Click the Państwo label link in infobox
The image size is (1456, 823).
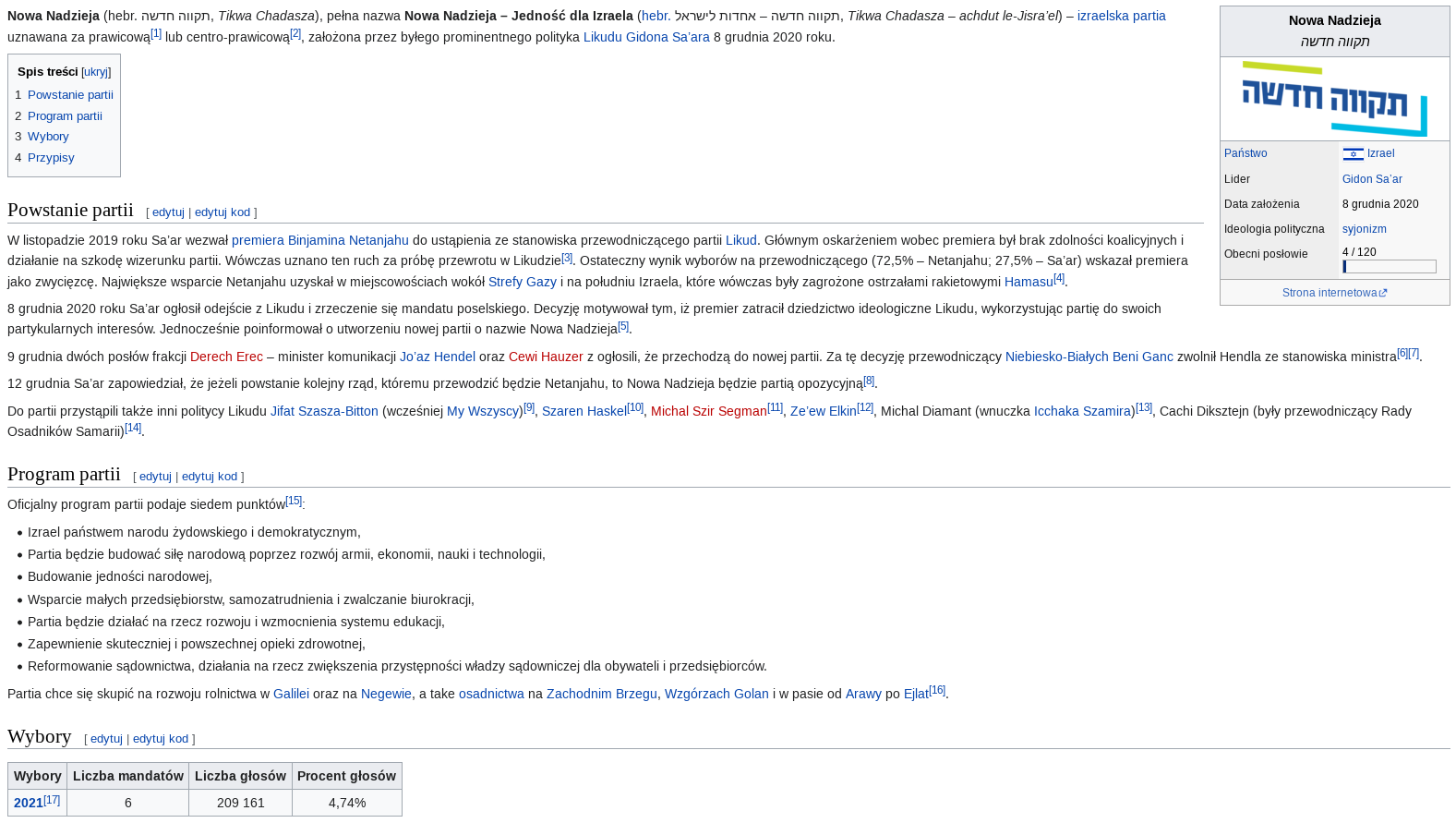click(1245, 153)
